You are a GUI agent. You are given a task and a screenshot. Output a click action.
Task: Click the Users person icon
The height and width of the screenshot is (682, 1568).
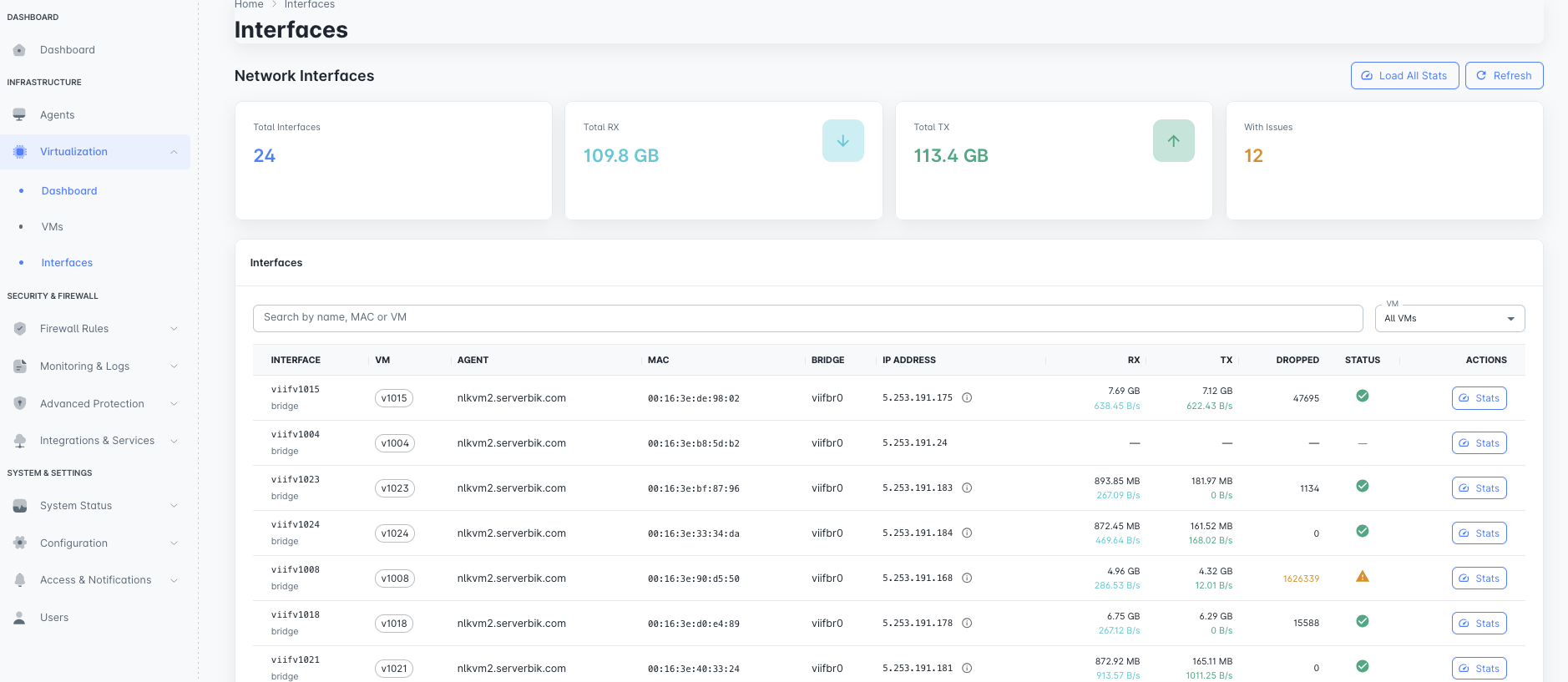click(x=19, y=618)
